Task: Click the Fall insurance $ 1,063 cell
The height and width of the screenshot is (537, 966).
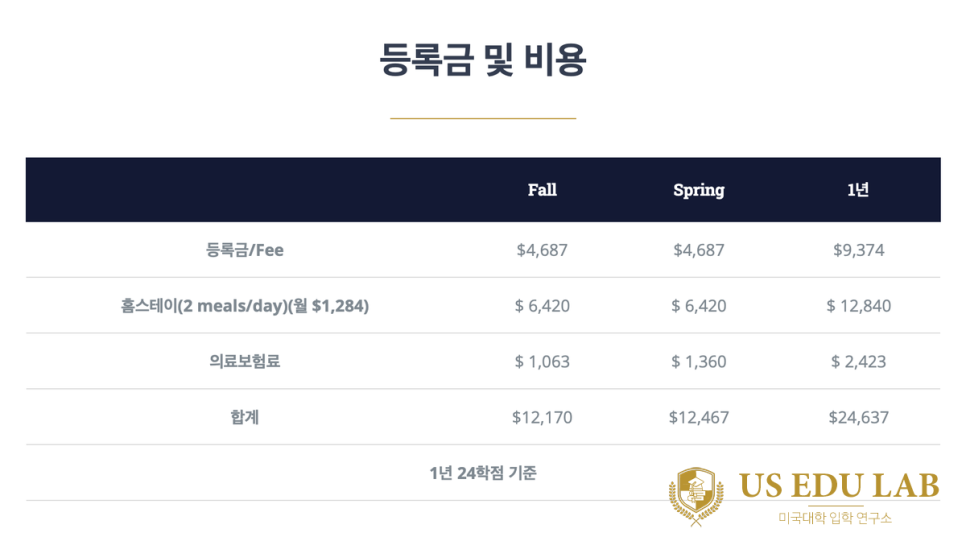Action: point(542,361)
